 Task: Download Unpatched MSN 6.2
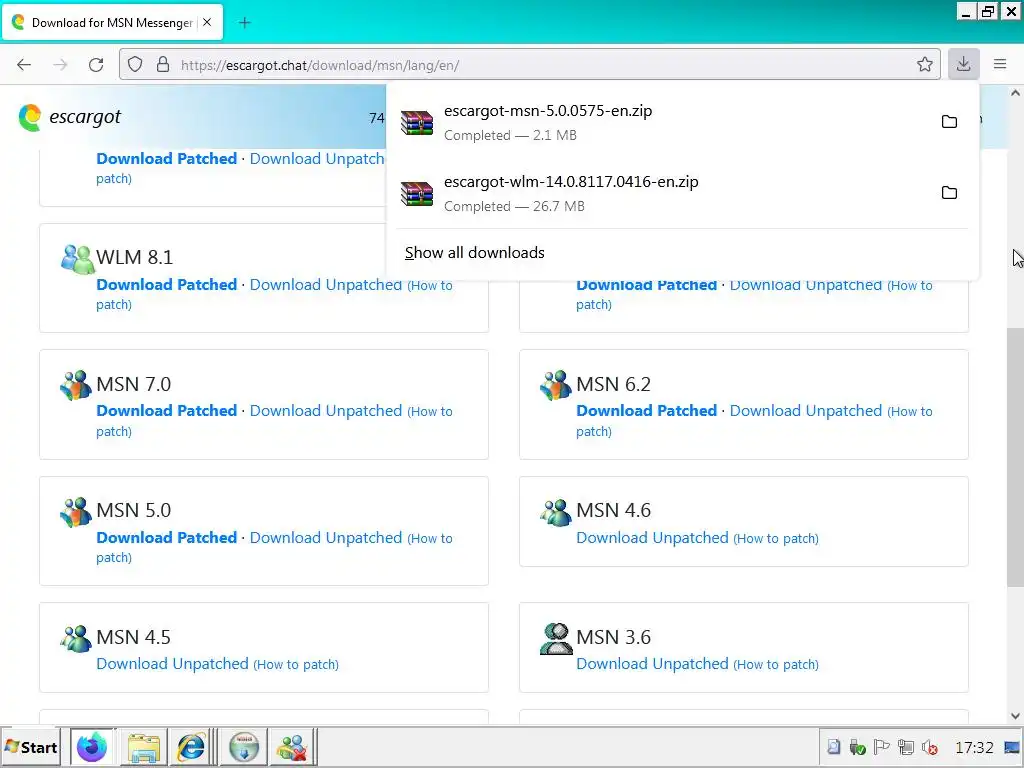point(806,411)
